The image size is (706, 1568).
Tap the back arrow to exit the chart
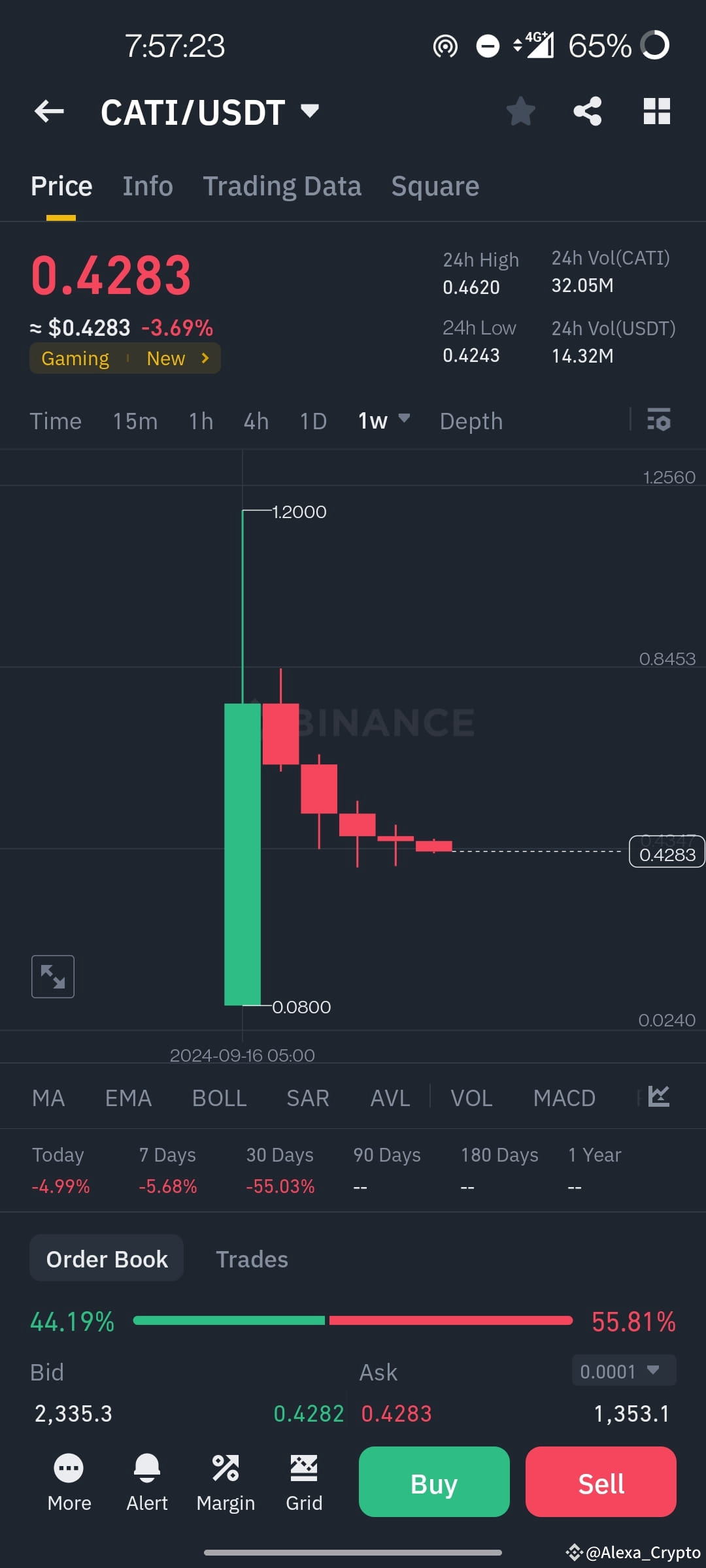pos(48,111)
